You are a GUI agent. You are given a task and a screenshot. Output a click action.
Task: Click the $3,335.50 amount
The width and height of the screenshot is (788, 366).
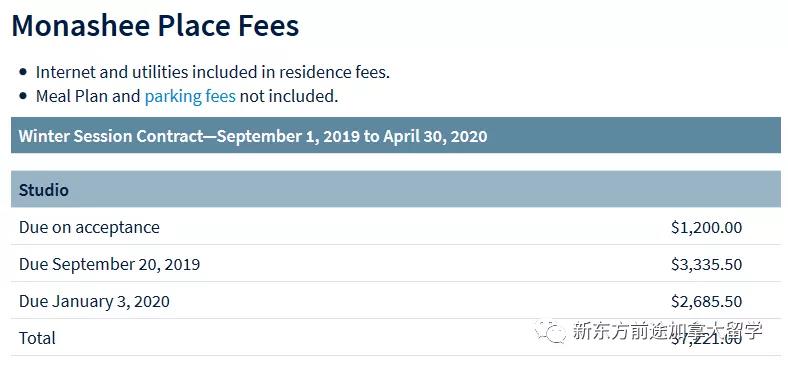(706, 264)
